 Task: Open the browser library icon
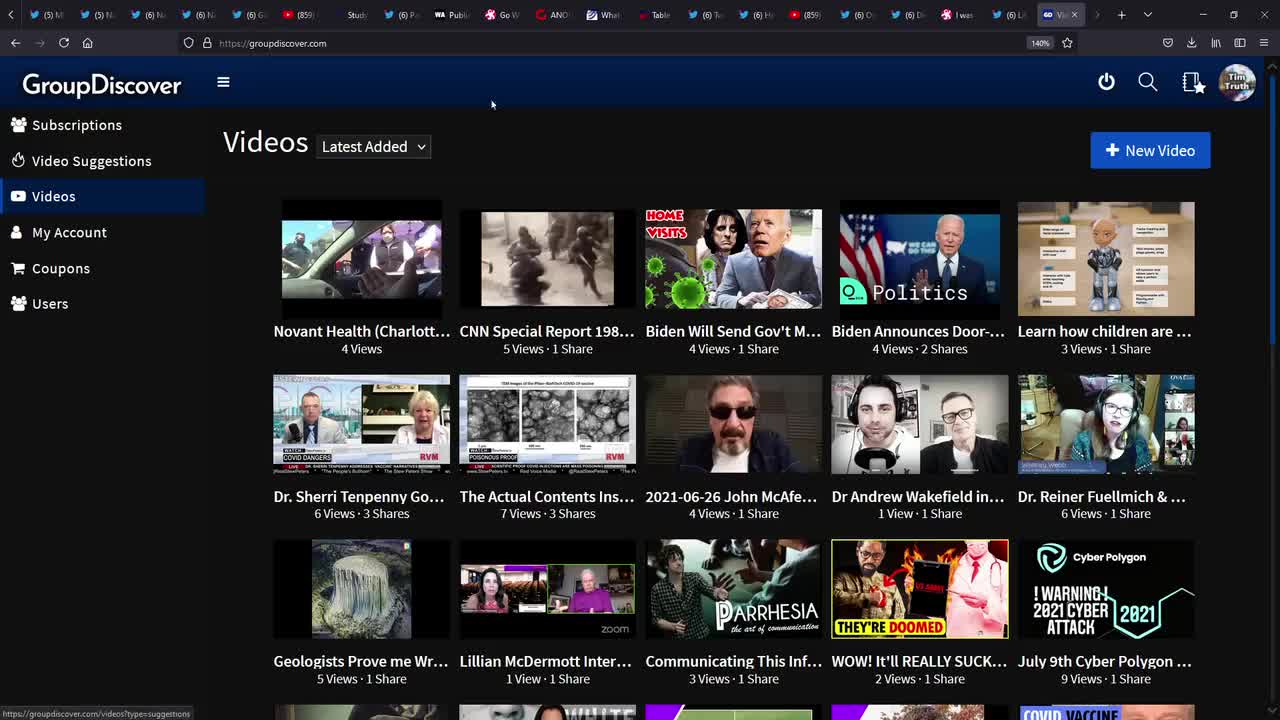click(1216, 43)
